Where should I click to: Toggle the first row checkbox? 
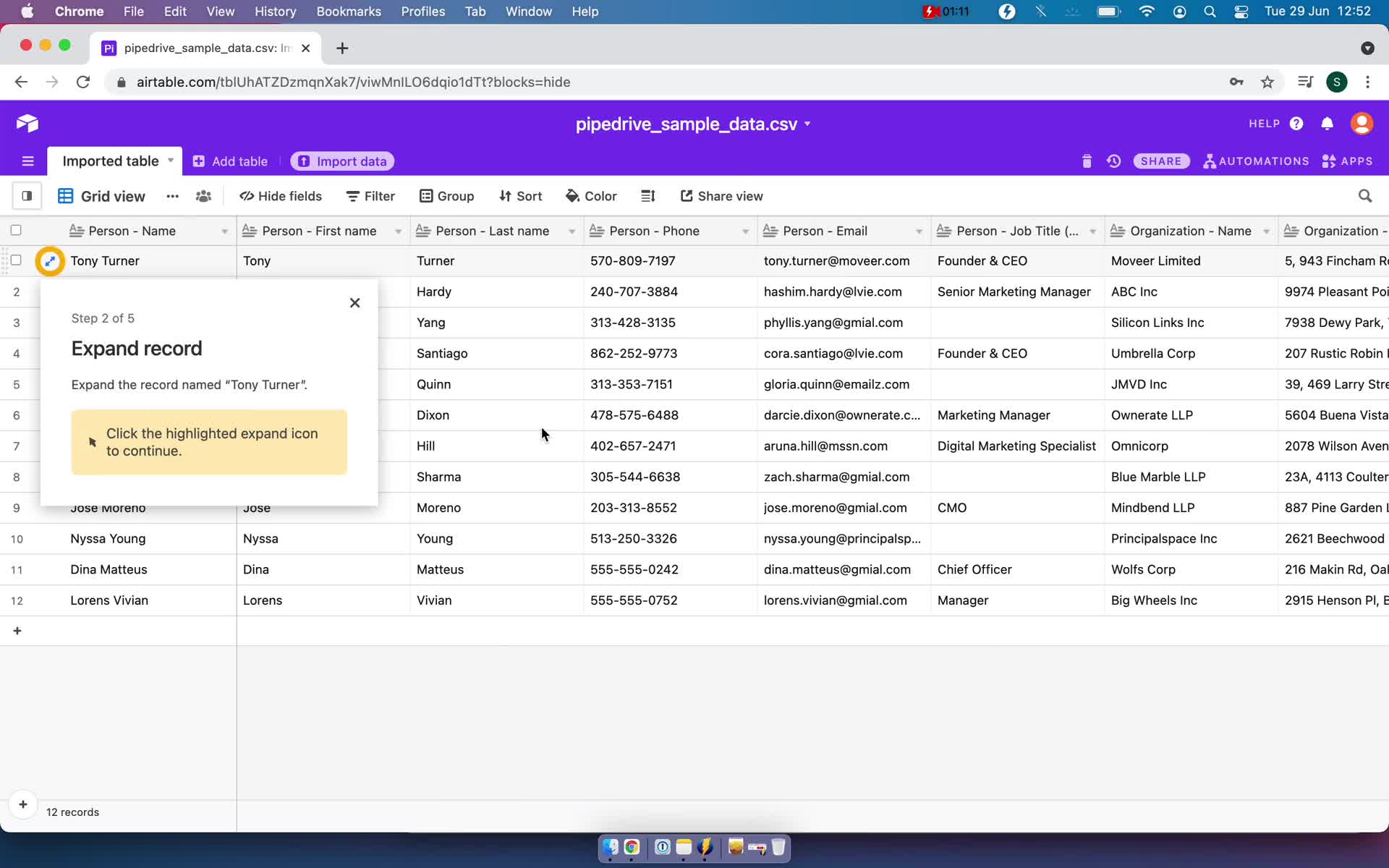(16, 260)
